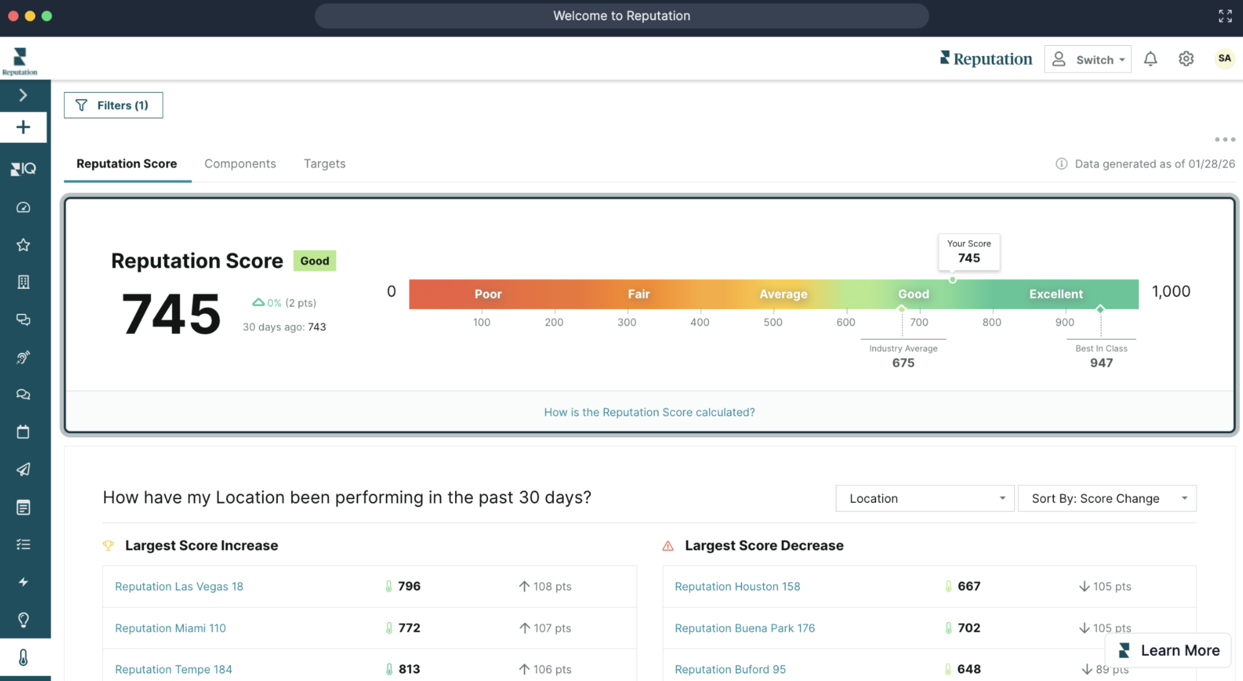The image size is (1243, 681).
Task: Click the Industry Average 675 value
Action: click(903, 363)
